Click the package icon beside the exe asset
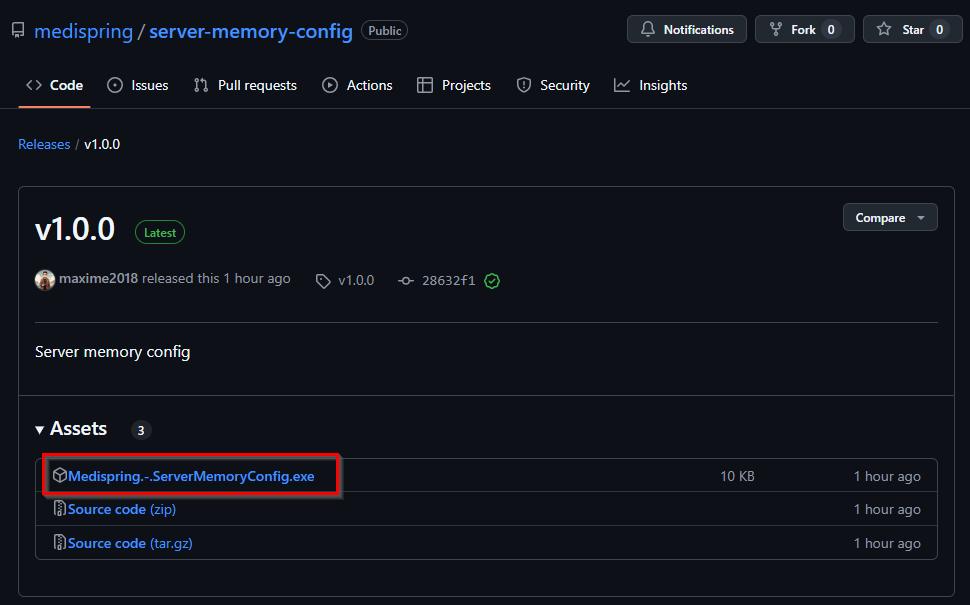The height and width of the screenshot is (605, 970). click(59, 475)
